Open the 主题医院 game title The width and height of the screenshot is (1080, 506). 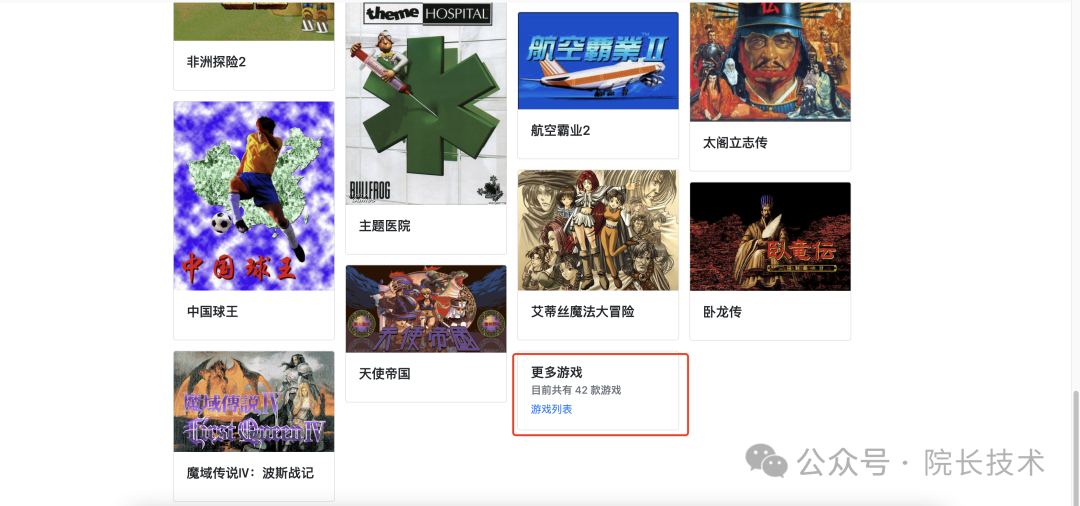(x=384, y=226)
